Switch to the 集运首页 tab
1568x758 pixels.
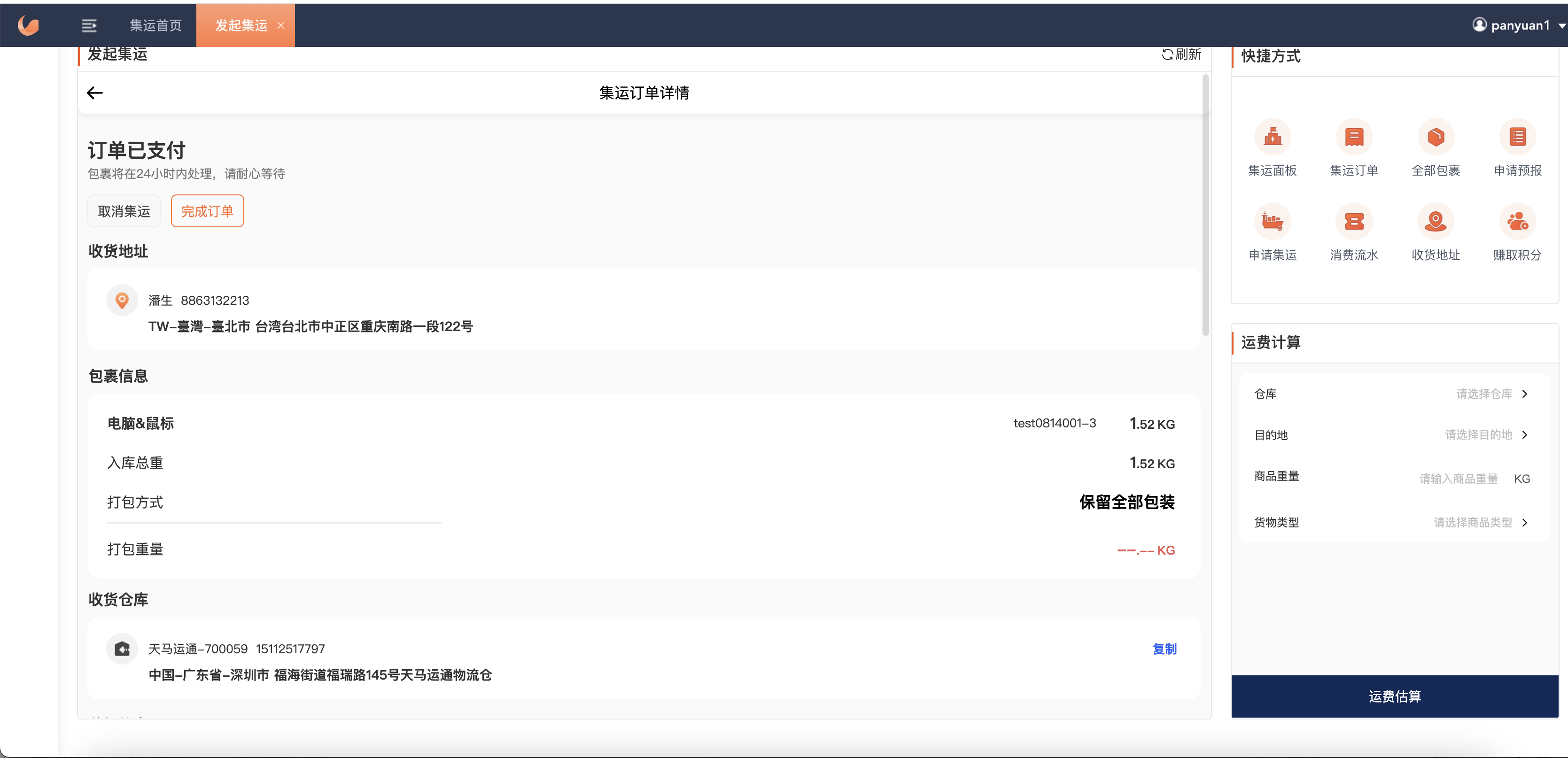pos(156,25)
